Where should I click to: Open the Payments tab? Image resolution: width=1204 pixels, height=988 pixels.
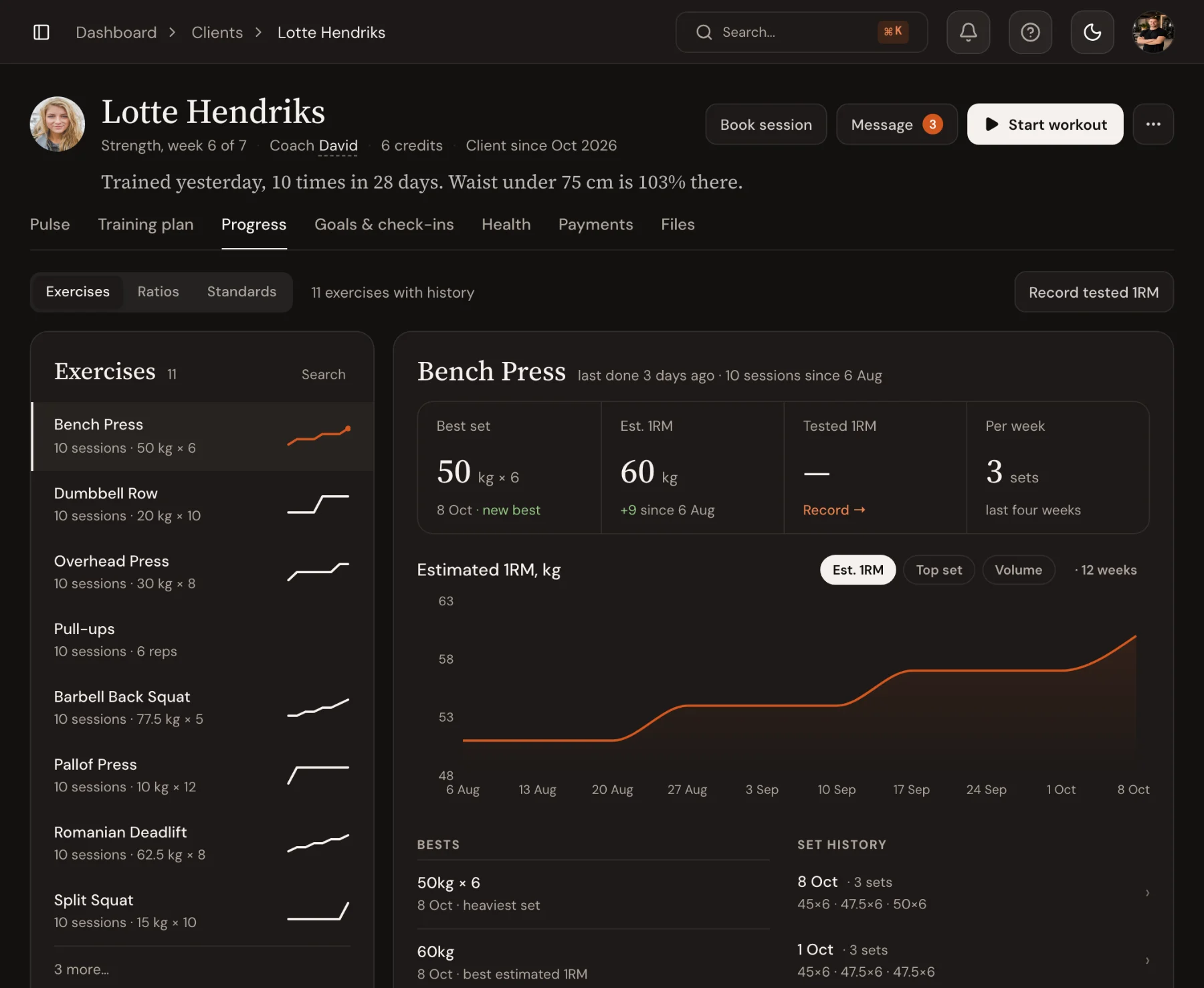[596, 225]
